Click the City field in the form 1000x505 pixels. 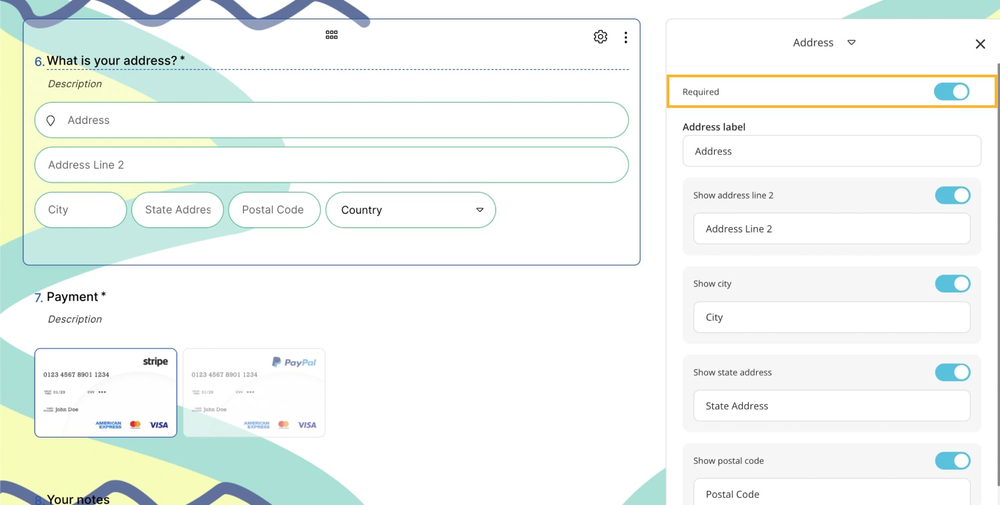pos(80,210)
